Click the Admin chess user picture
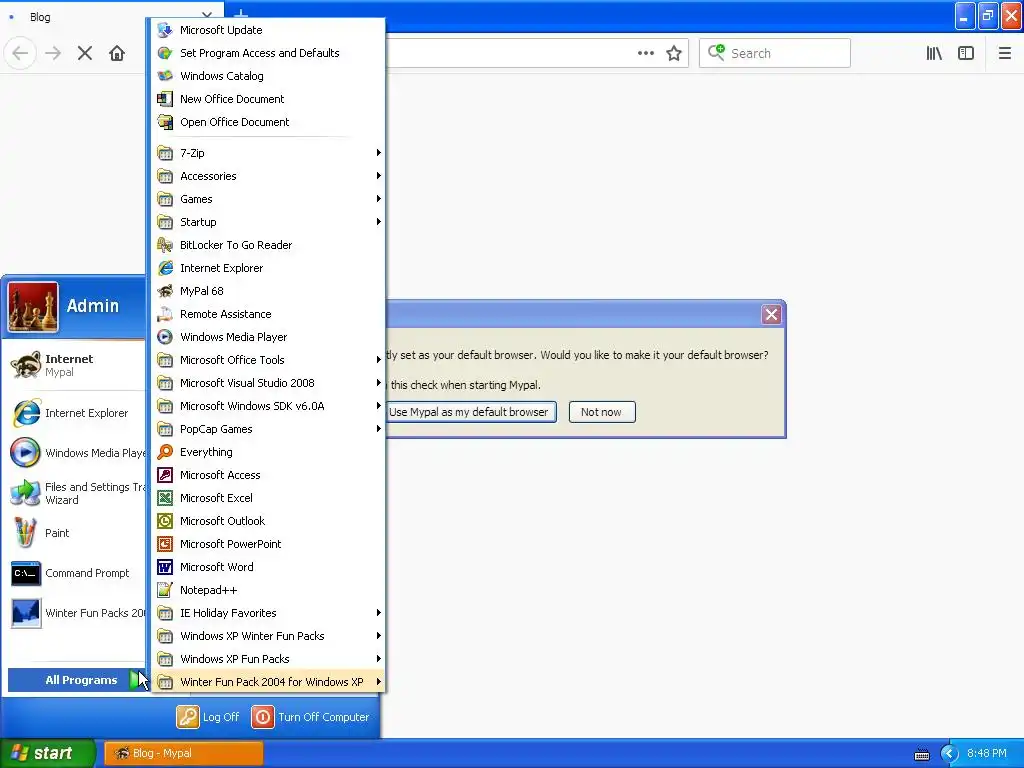 (x=33, y=306)
